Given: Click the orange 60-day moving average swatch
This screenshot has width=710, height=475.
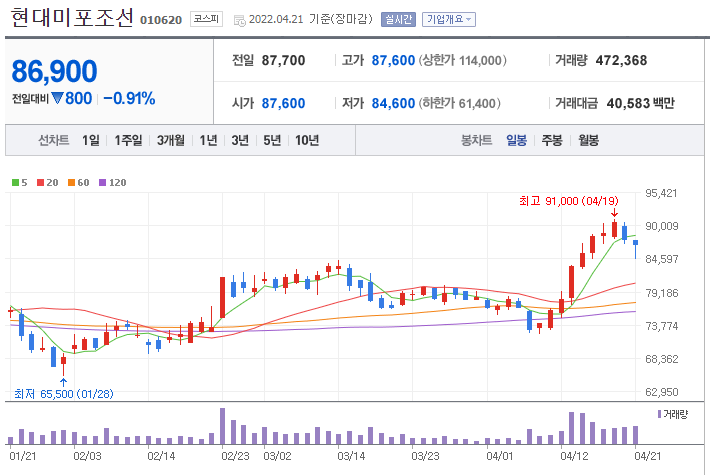Looking at the screenshot, I should 71,182.
